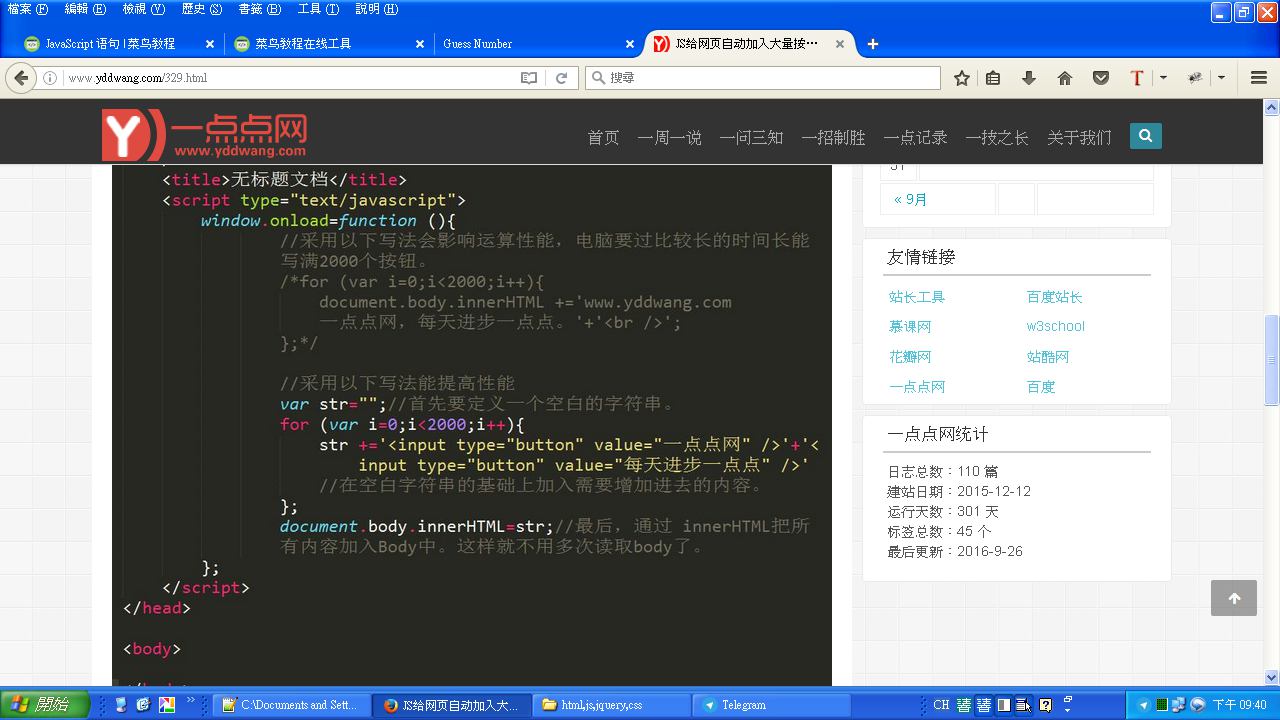
Task: Click the 一点点网 Y logo
Action: click(204, 135)
